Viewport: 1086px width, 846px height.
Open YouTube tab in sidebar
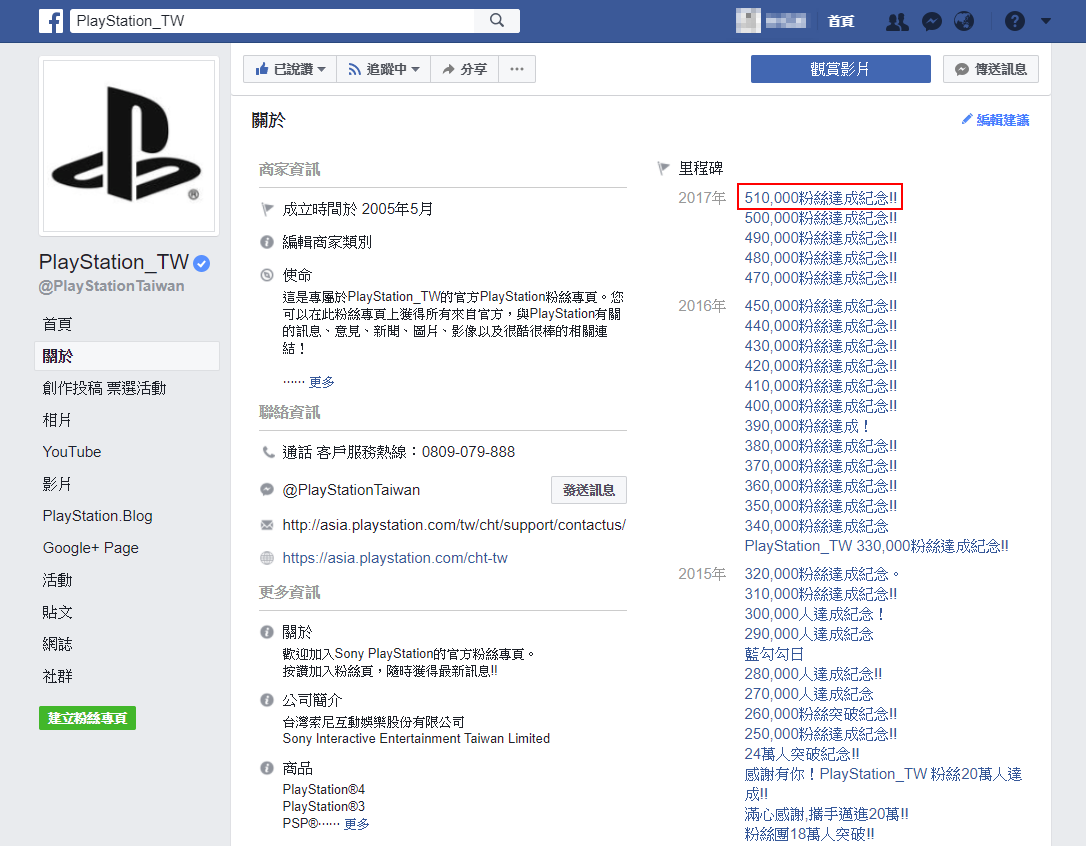point(72,452)
